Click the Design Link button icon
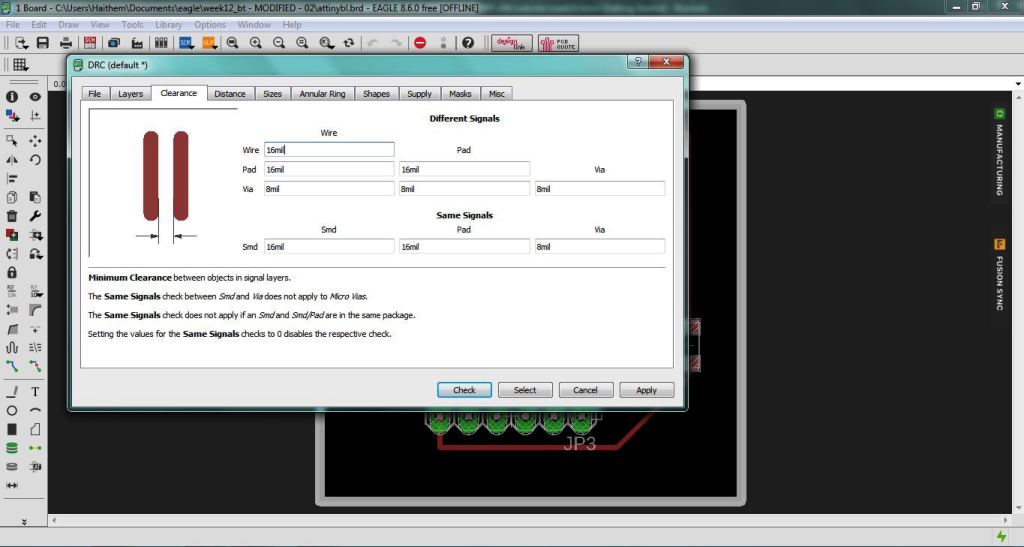 coord(511,43)
